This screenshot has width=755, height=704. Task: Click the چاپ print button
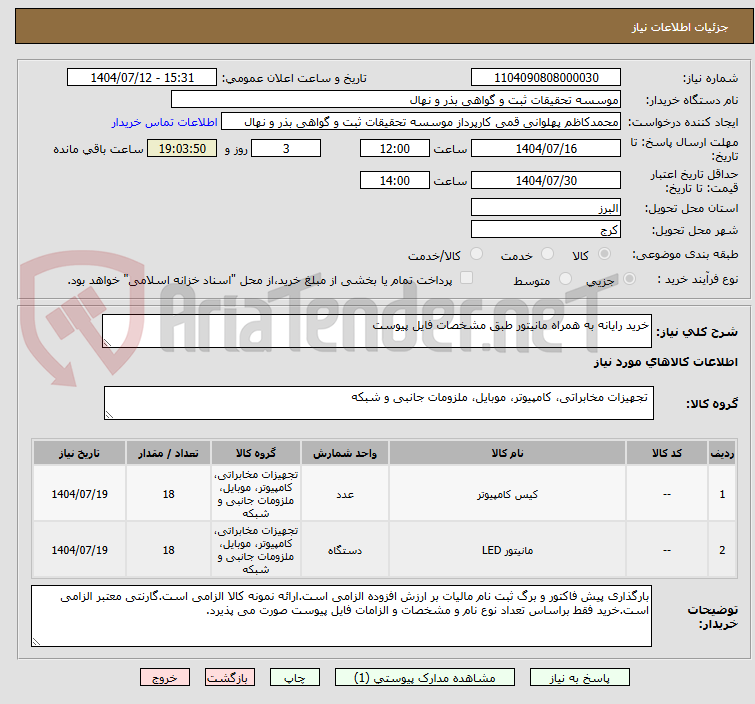295,678
